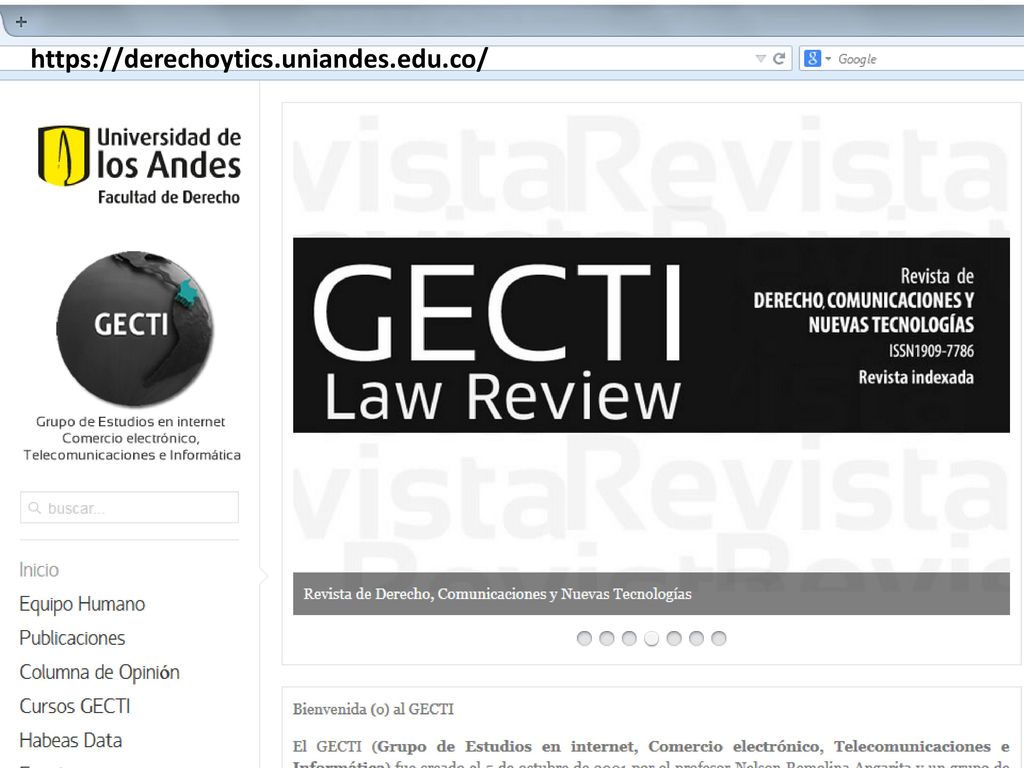Select the third slideshow dot
Screen dimensions: 1024x768
coord(629,638)
